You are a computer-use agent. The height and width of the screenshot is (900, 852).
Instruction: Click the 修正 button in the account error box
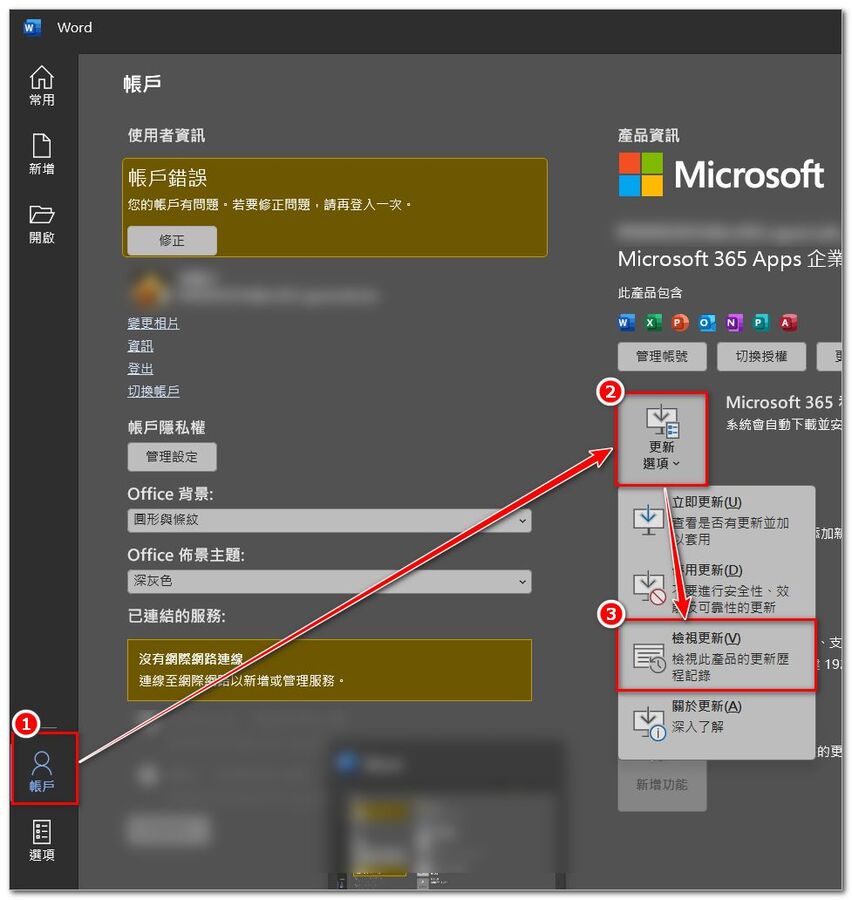click(x=171, y=240)
